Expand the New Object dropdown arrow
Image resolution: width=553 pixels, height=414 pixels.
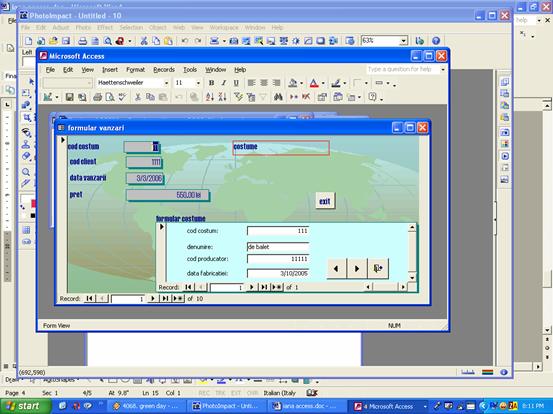tap(359, 97)
